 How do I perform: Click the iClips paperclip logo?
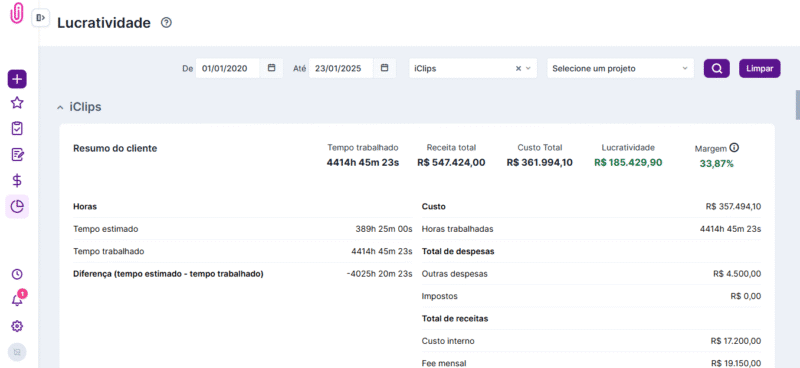point(17,13)
